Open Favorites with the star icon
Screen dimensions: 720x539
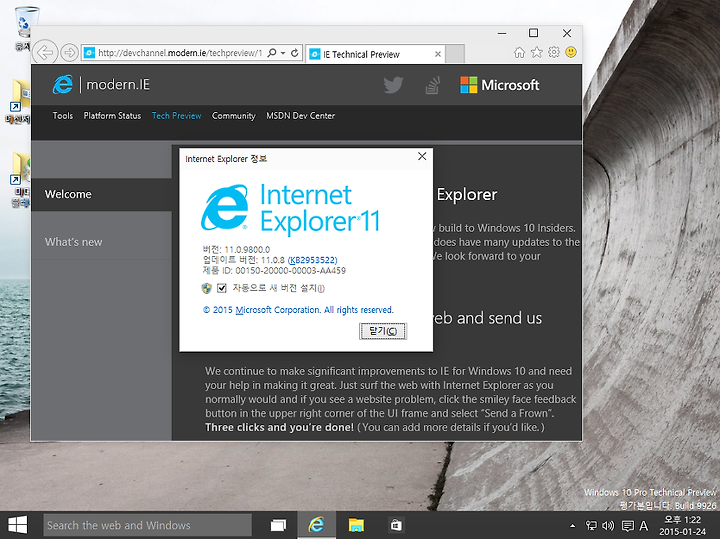pos(536,52)
